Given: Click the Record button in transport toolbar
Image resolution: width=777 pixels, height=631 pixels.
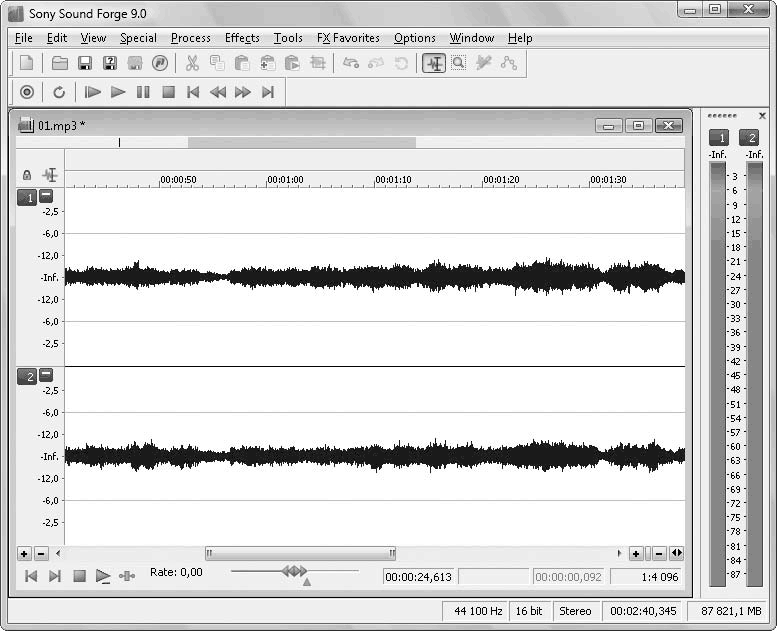Looking at the screenshot, I should [x=27, y=92].
